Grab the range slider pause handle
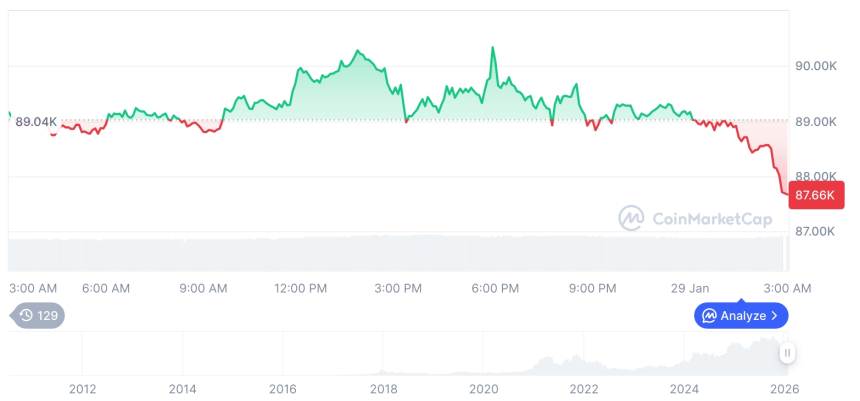 click(x=788, y=353)
